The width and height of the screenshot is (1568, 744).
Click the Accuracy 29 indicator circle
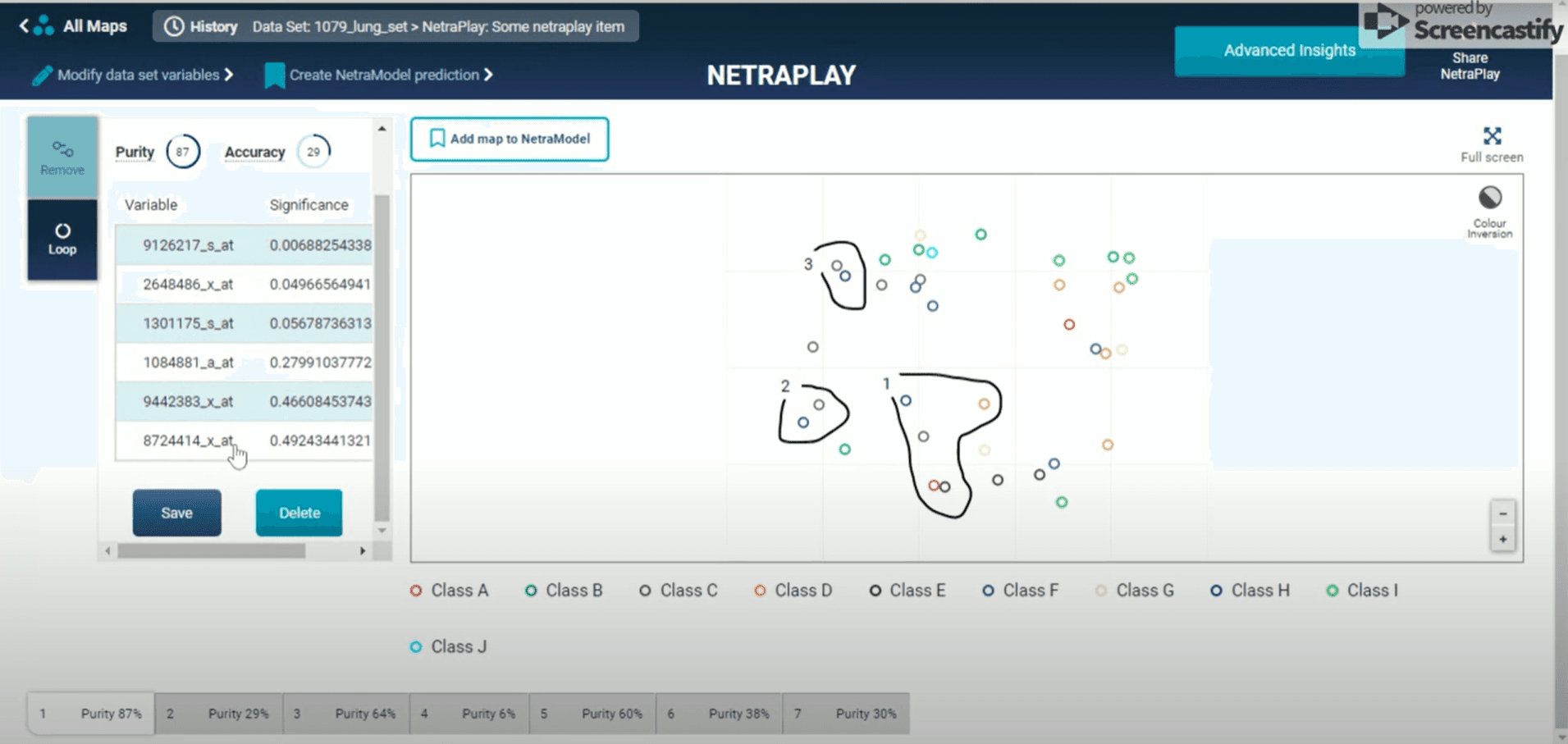[313, 152]
